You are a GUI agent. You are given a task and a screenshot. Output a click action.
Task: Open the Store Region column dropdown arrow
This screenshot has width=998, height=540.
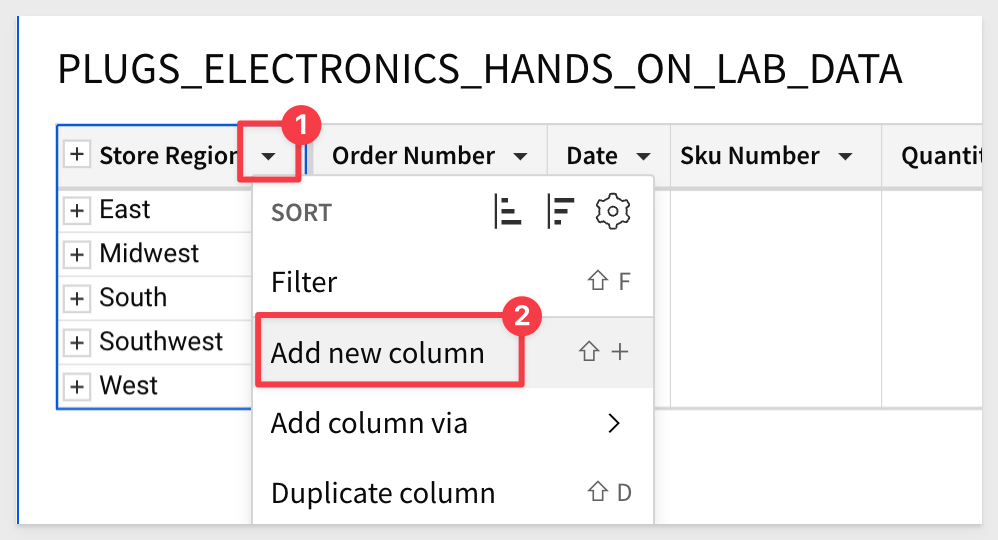[x=269, y=156]
